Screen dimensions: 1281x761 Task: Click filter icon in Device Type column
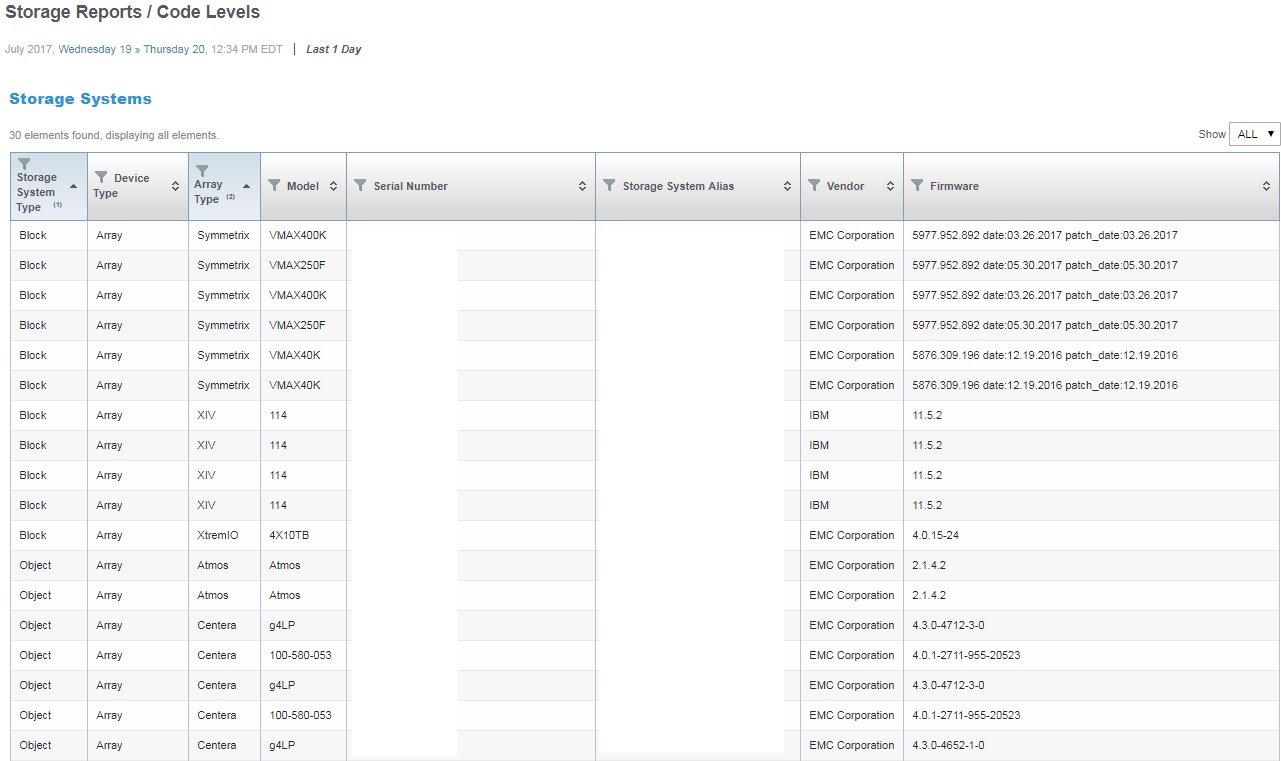pyautogui.click(x=100, y=178)
